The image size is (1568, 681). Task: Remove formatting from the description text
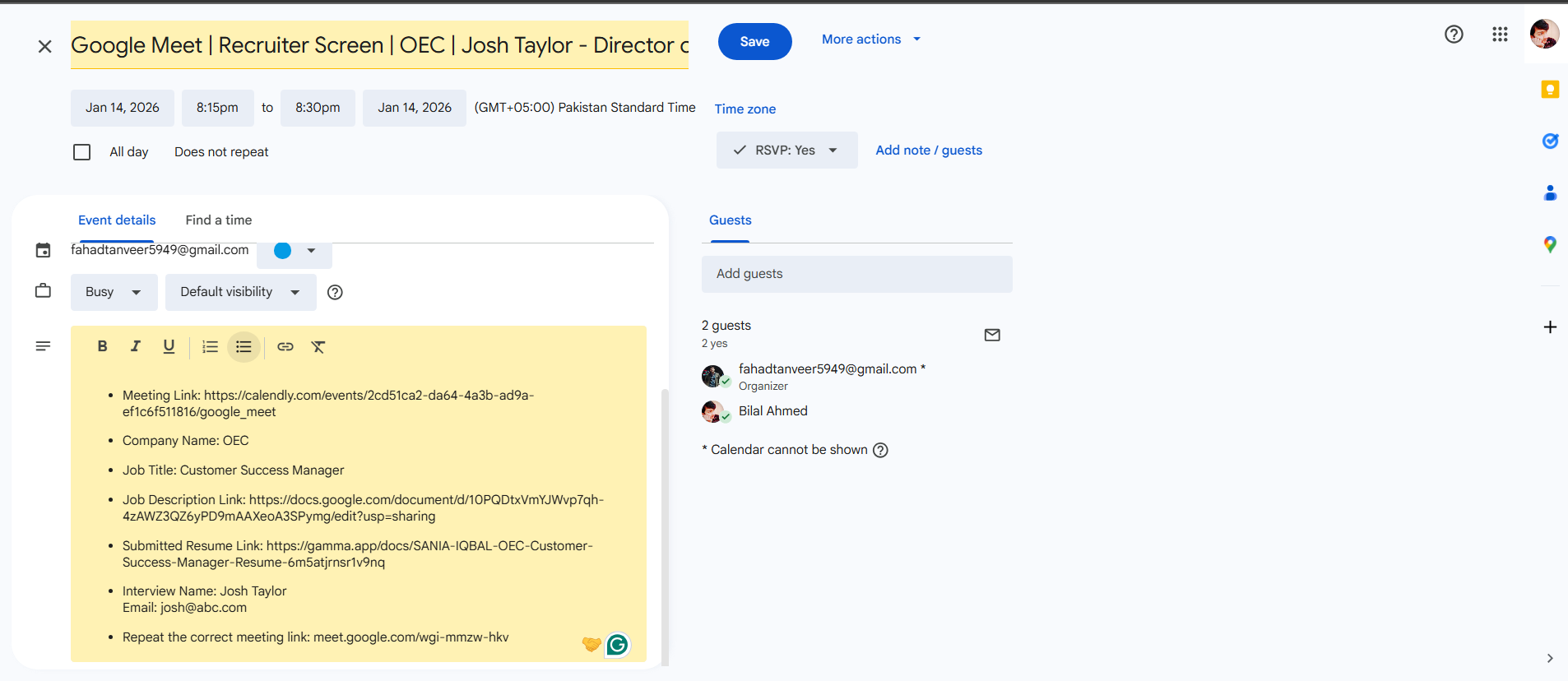coord(318,346)
